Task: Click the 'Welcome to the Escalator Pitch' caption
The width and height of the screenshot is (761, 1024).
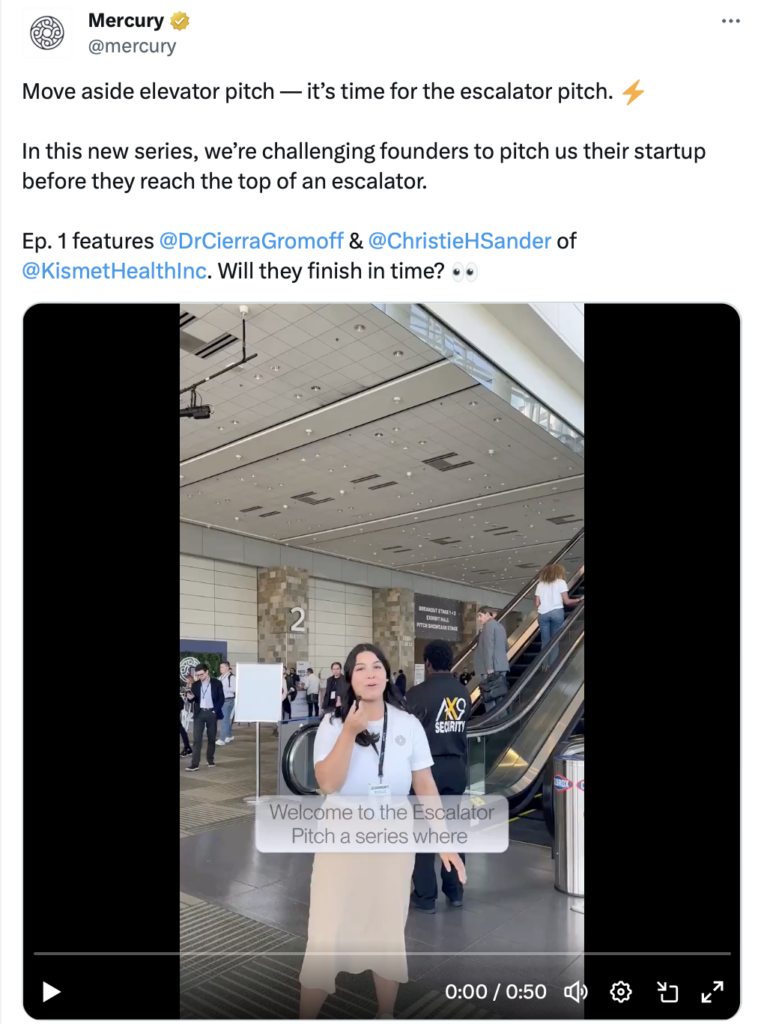Action: 381,824
